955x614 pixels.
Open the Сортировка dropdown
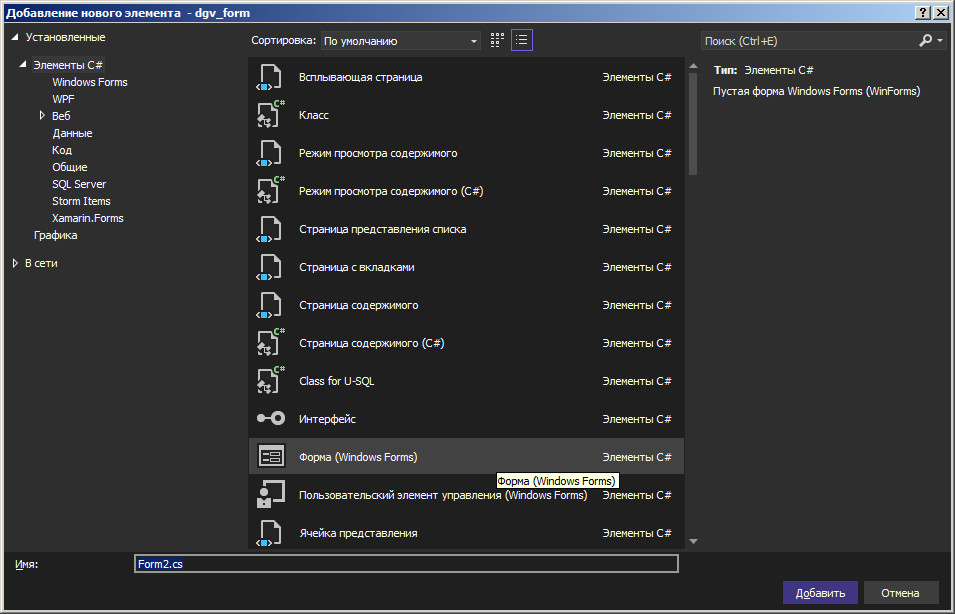(400, 41)
